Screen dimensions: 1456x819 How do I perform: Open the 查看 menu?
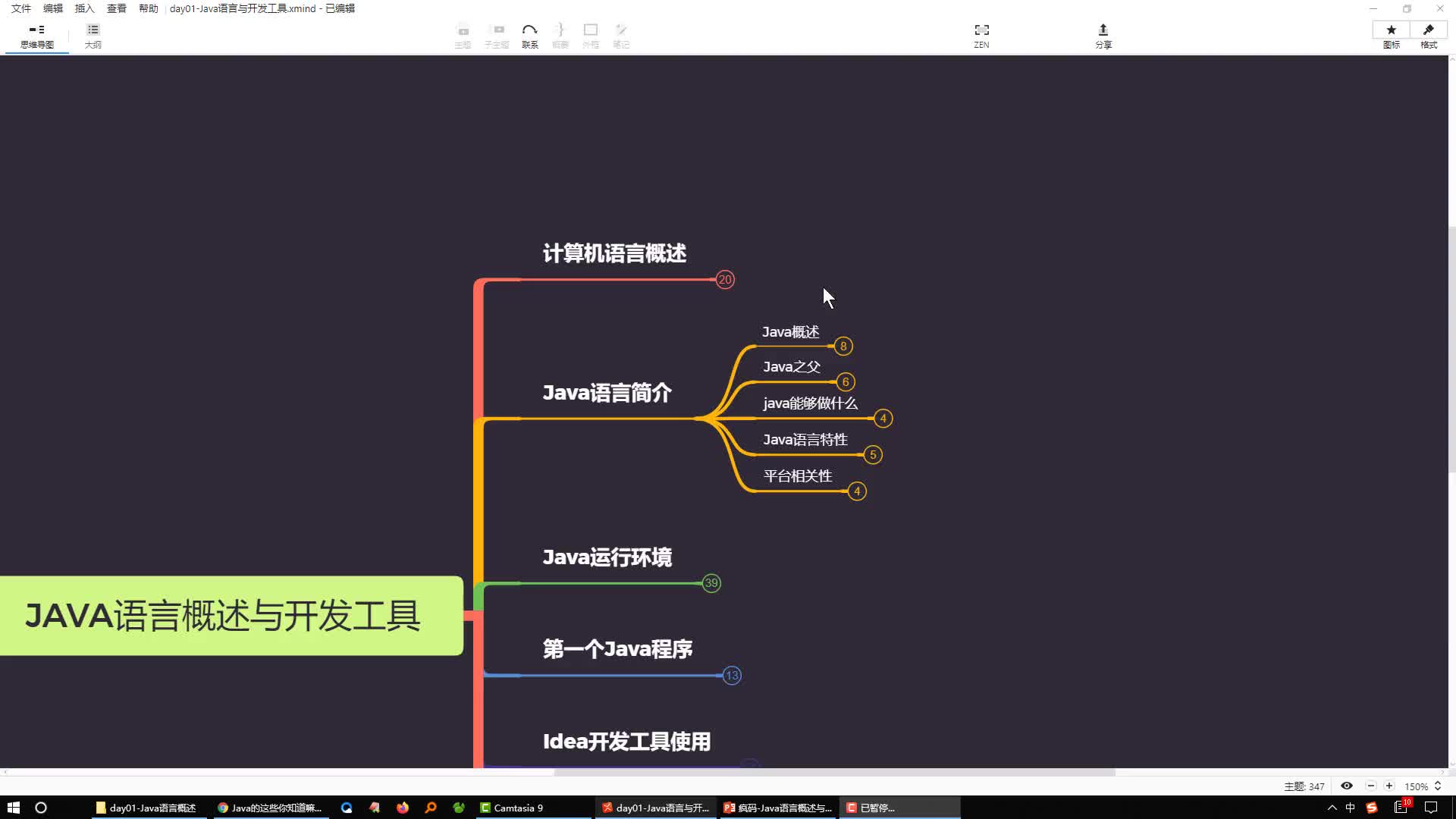tap(117, 8)
